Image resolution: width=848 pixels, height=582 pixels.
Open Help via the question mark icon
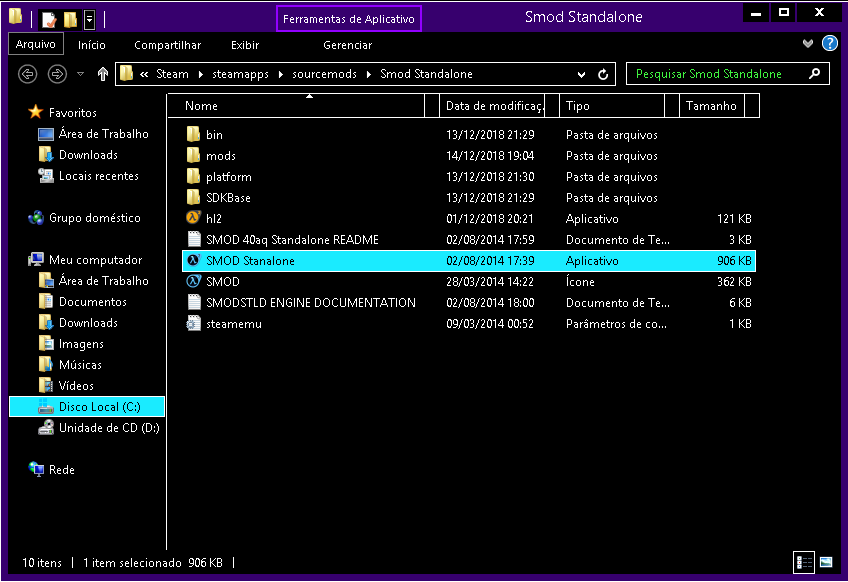click(830, 43)
